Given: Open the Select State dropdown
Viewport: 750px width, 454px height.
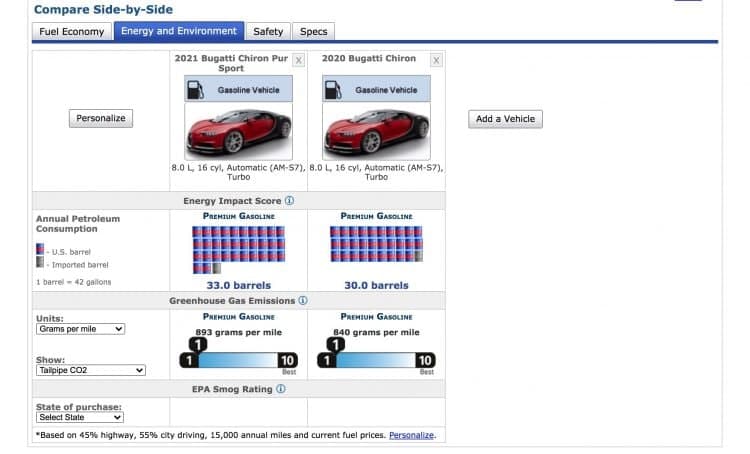Looking at the screenshot, I should click(x=80, y=417).
